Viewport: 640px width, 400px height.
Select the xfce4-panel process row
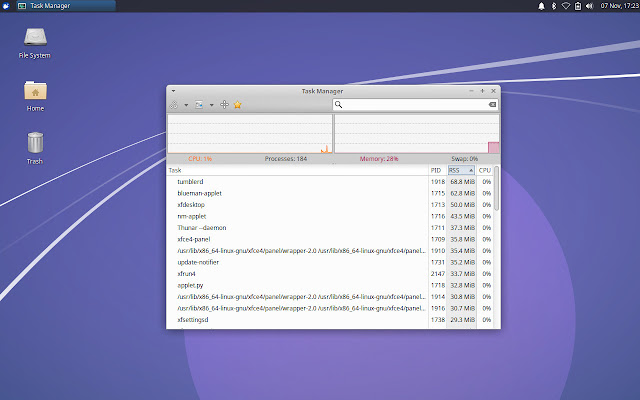(330, 239)
